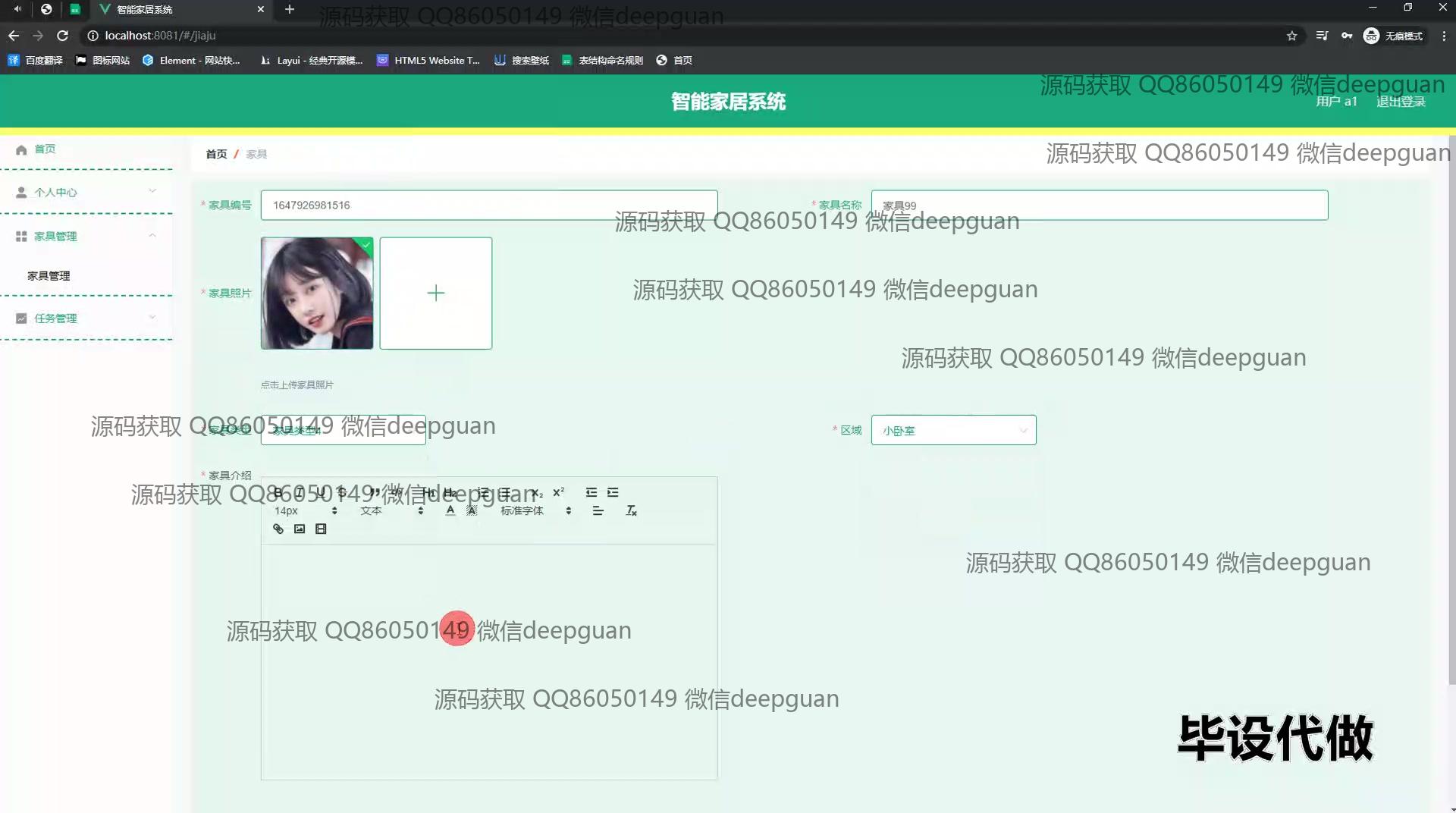This screenshot has width=1456, height=813.
Task: Insert a link in the editor
Action: pyautogui.click(x=278, y=529)
